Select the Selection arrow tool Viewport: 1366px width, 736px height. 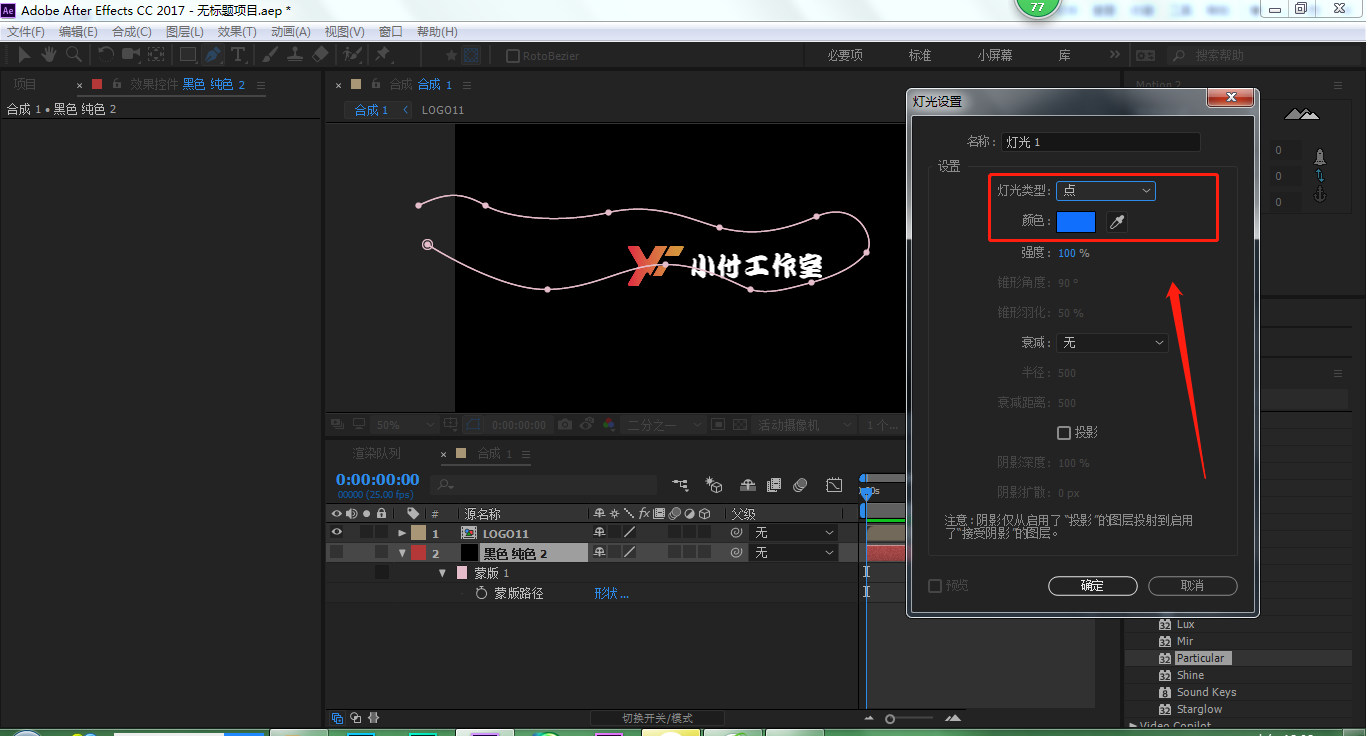coord(25,55)
